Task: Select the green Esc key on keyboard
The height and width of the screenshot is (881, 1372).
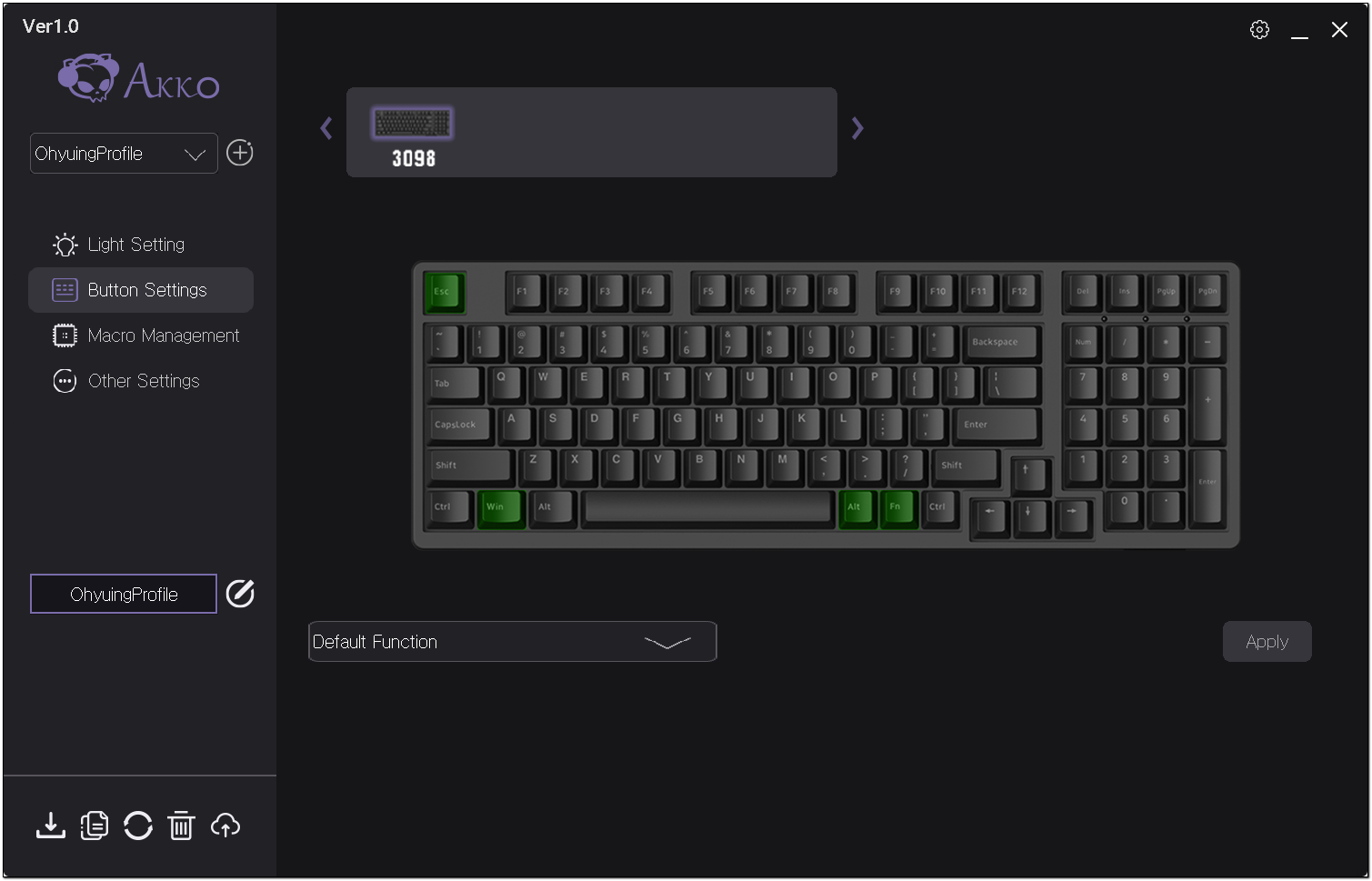Action: pos(445,292)
